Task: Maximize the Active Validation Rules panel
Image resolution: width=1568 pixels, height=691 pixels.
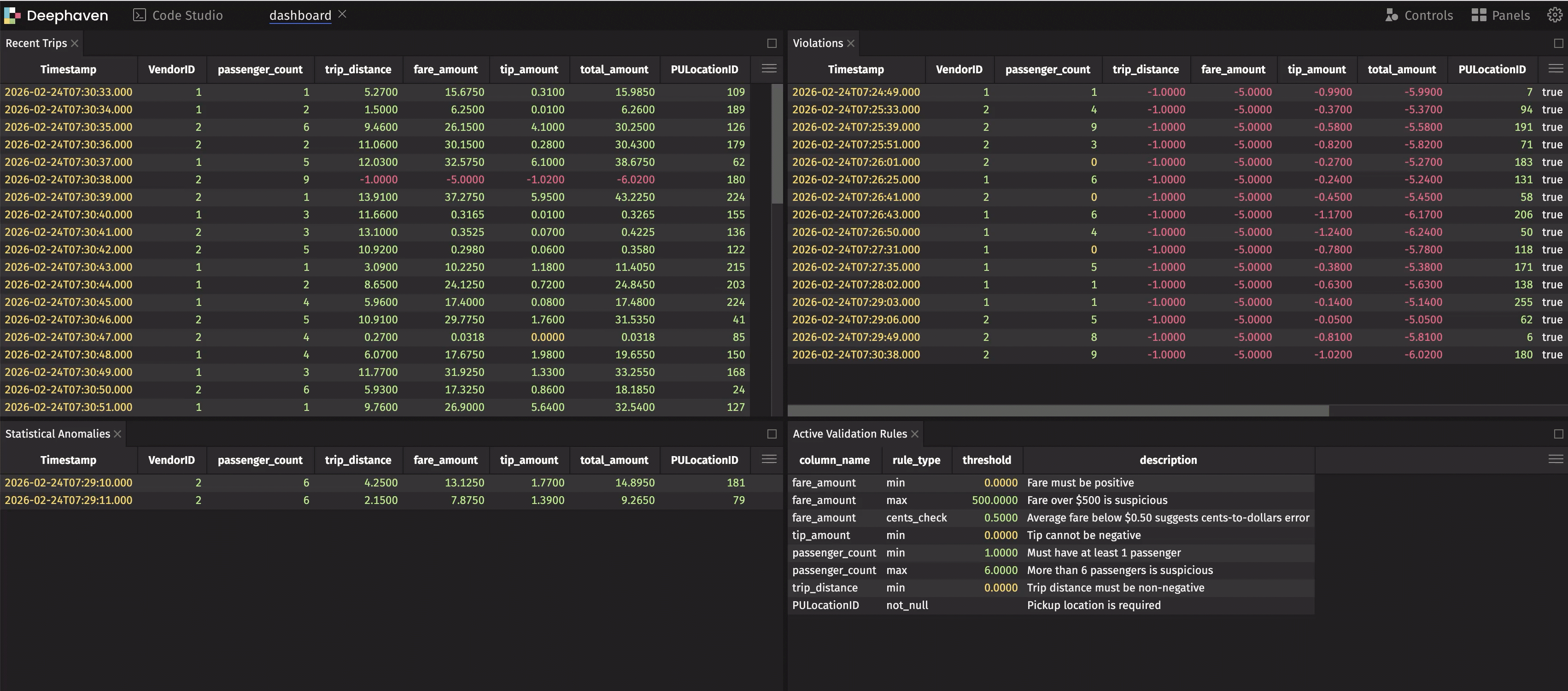Action: click(1558, 434)
